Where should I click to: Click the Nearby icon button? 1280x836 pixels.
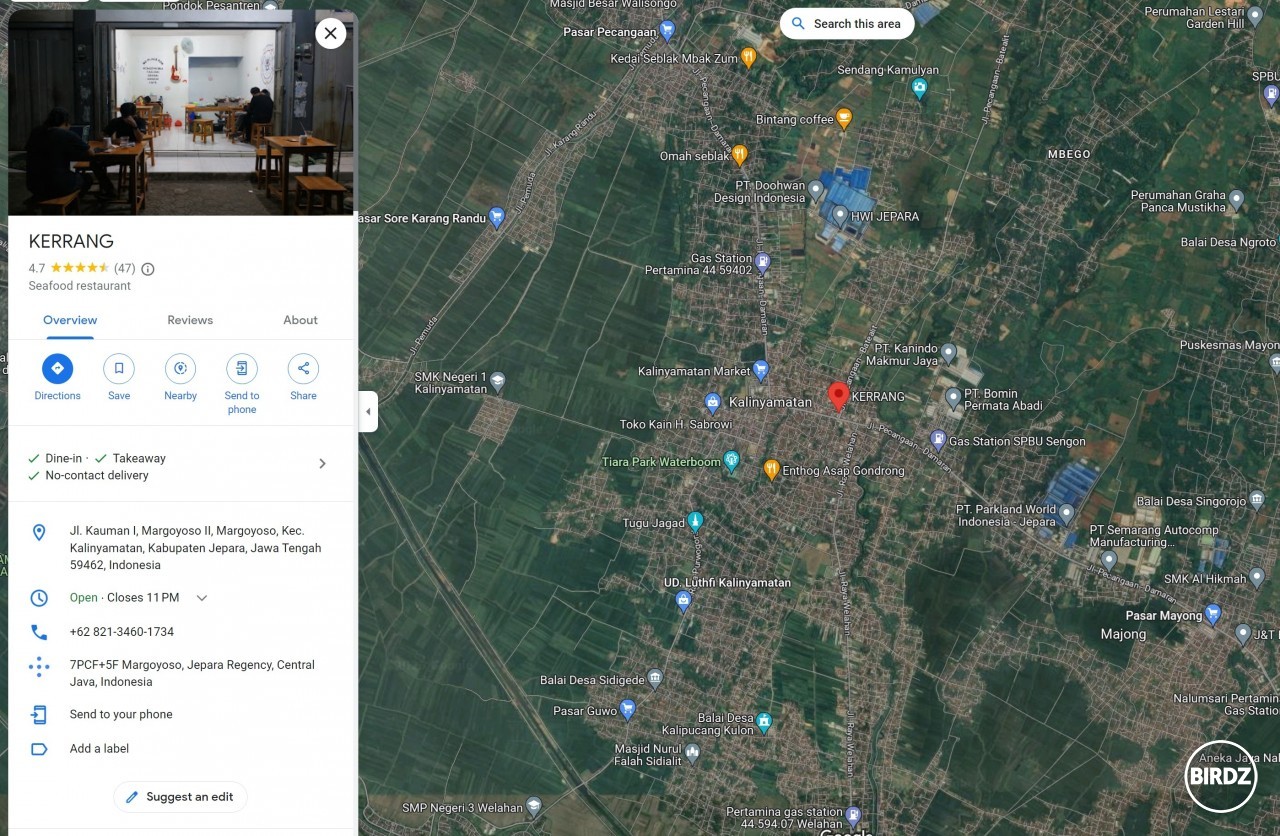pyautogui.click(x=180, y=368)
